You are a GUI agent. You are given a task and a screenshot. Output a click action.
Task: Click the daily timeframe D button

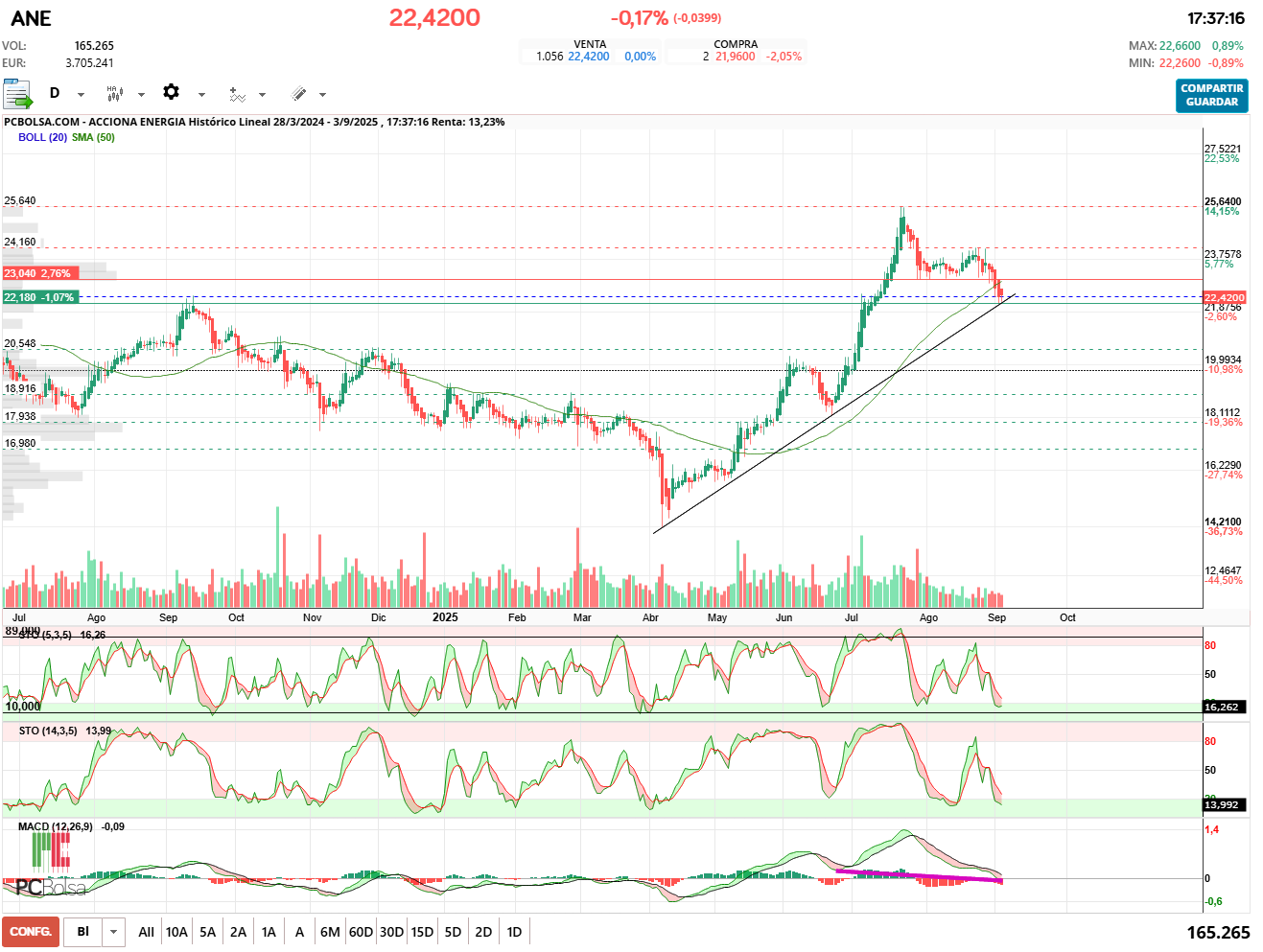55,93
